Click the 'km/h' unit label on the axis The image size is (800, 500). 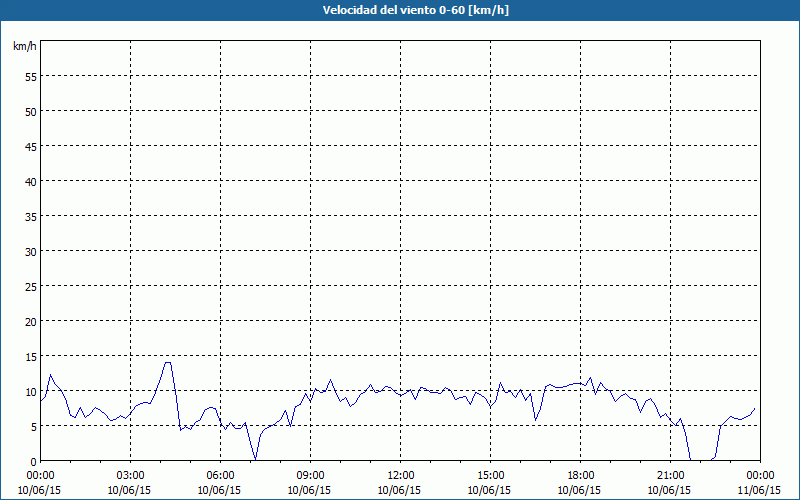coord(25,46)
